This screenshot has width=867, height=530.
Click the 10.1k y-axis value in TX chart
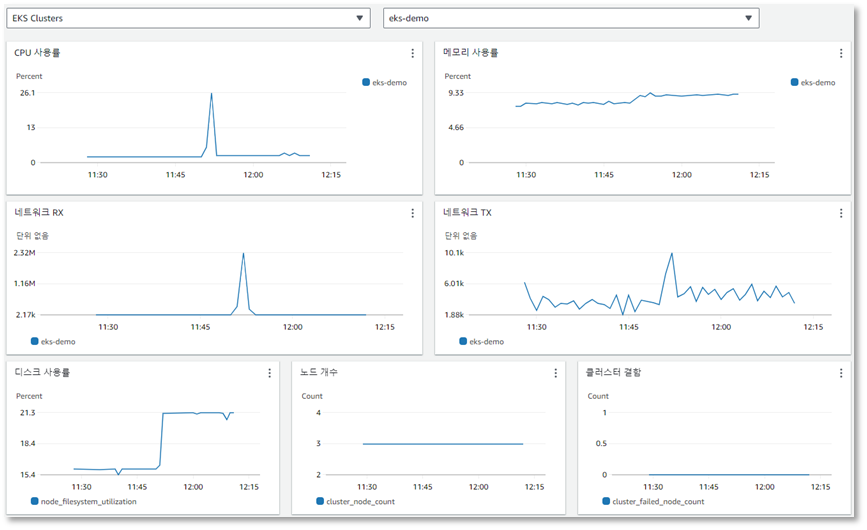[455, 253]
